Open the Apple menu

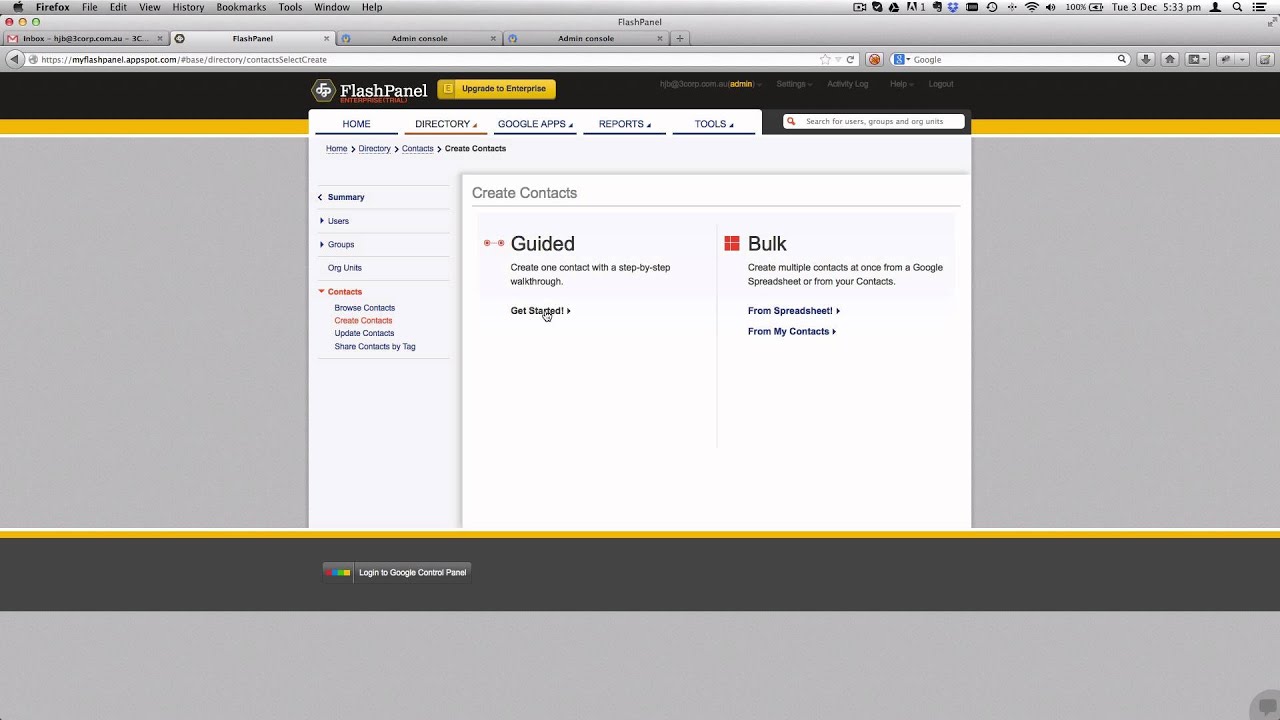click(x=17, y=7)
